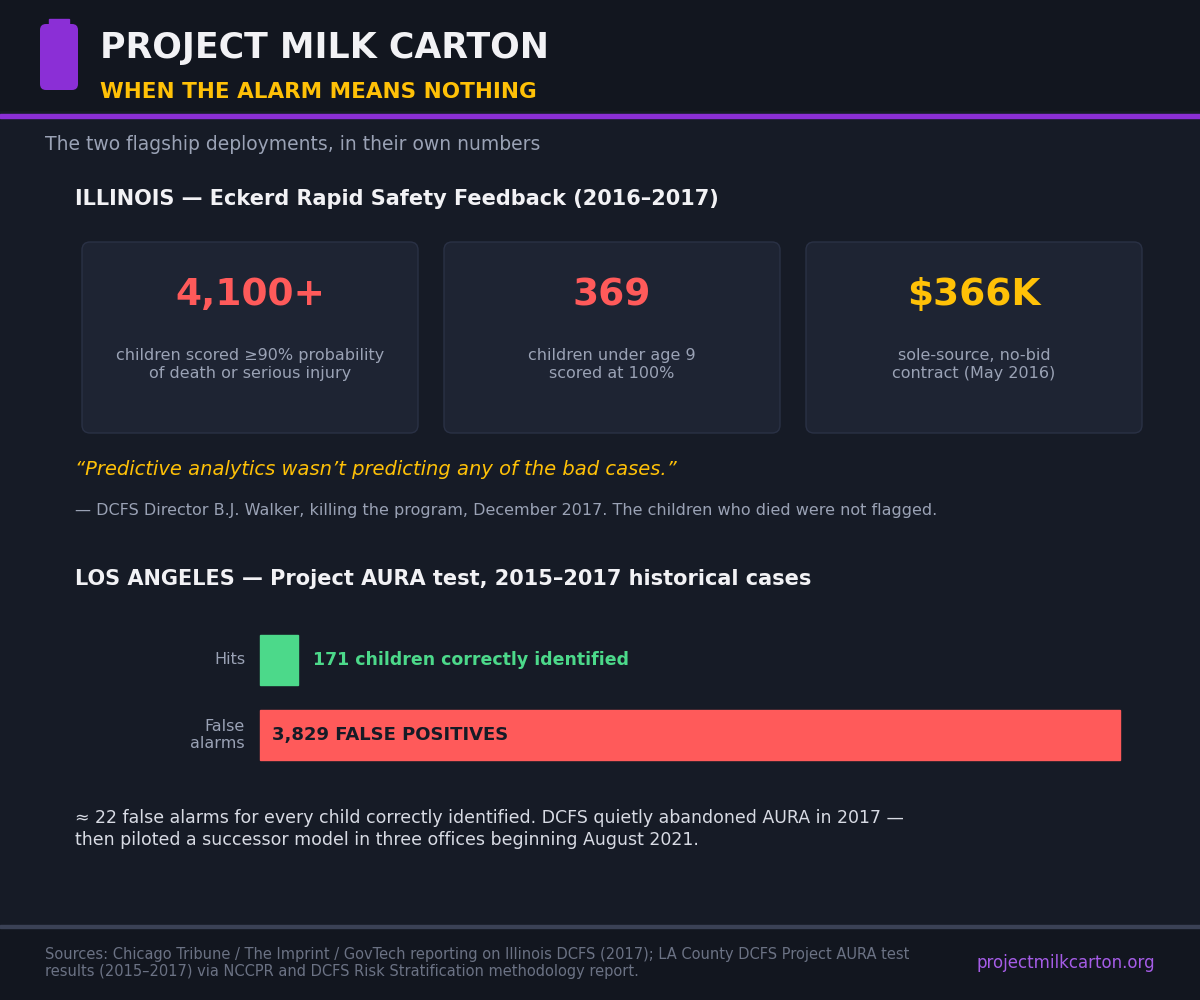Click the WHEN THE ALARM MEANS NOTHING subtitle
Image resolution: width=1200 pixels, height=1000 pixels.
(318, 92)
